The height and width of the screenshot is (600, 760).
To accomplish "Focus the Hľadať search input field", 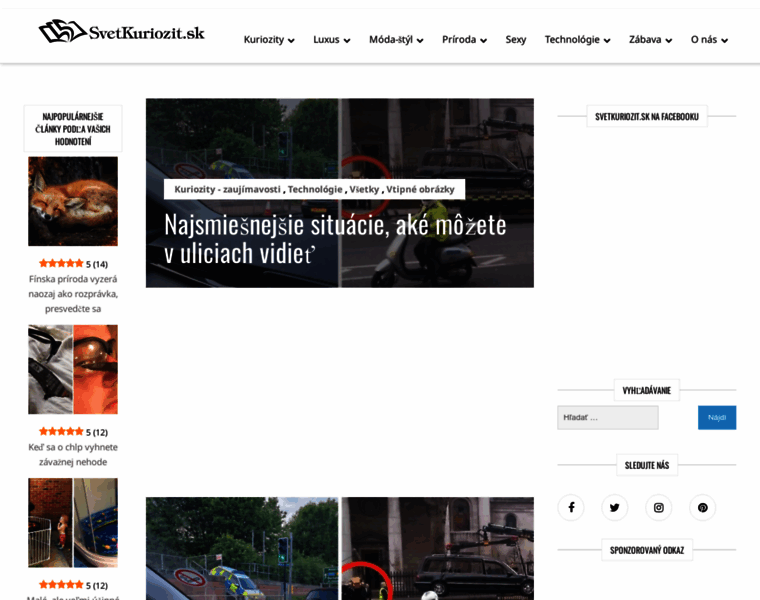I will (608, 417).
